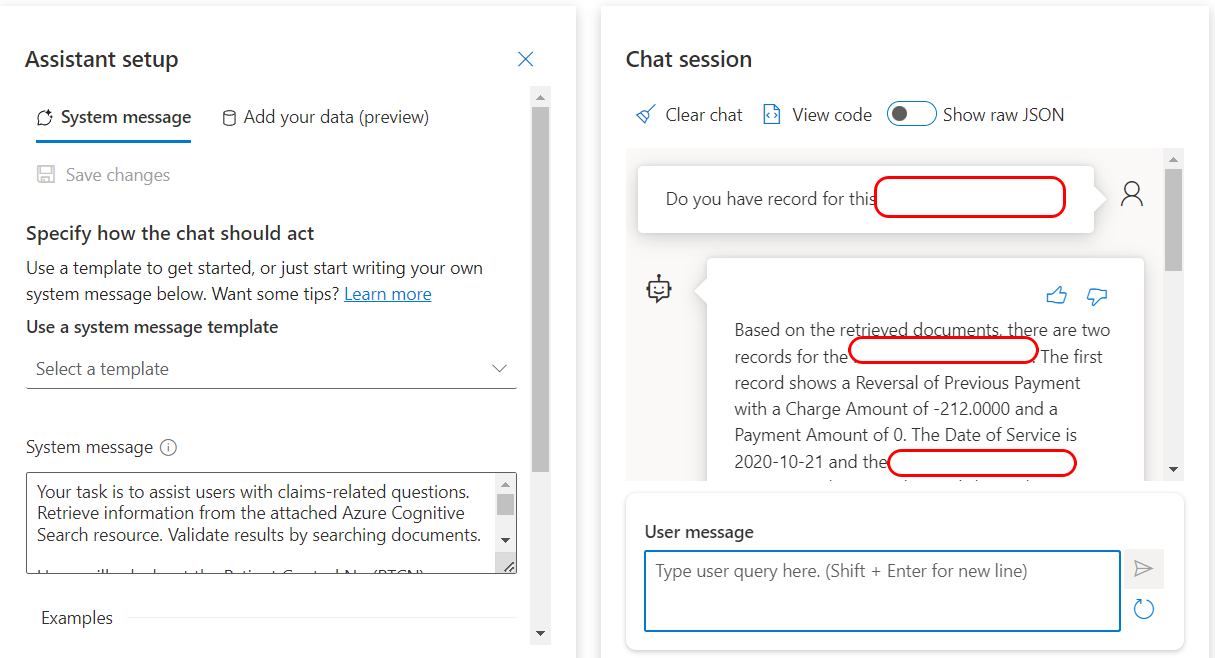Click the user avatar icon
1215x658 pixels.
point(1132,194)
